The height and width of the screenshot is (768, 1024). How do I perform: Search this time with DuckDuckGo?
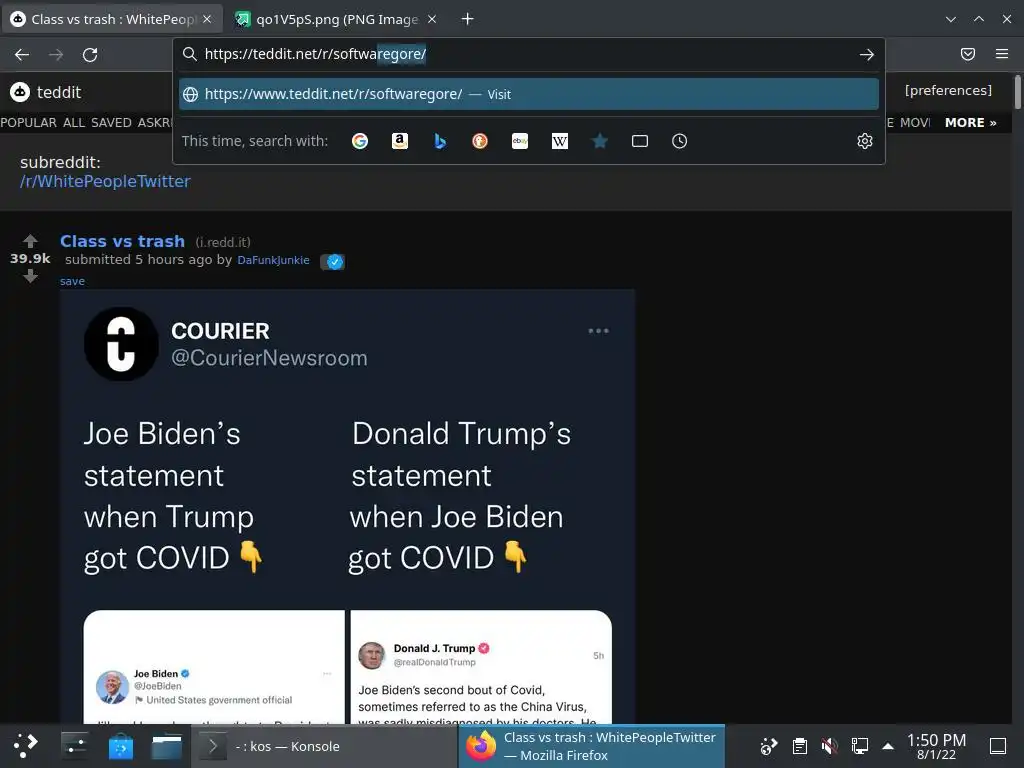tap(480, 141)
